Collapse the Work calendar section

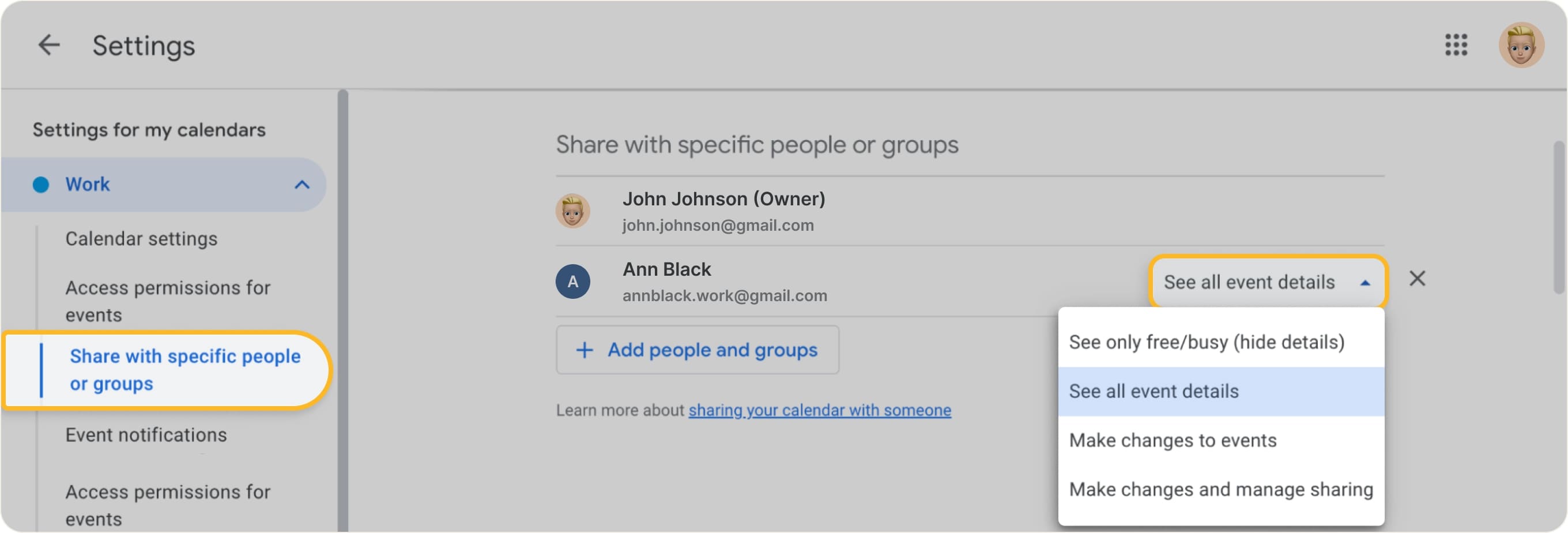302,185
